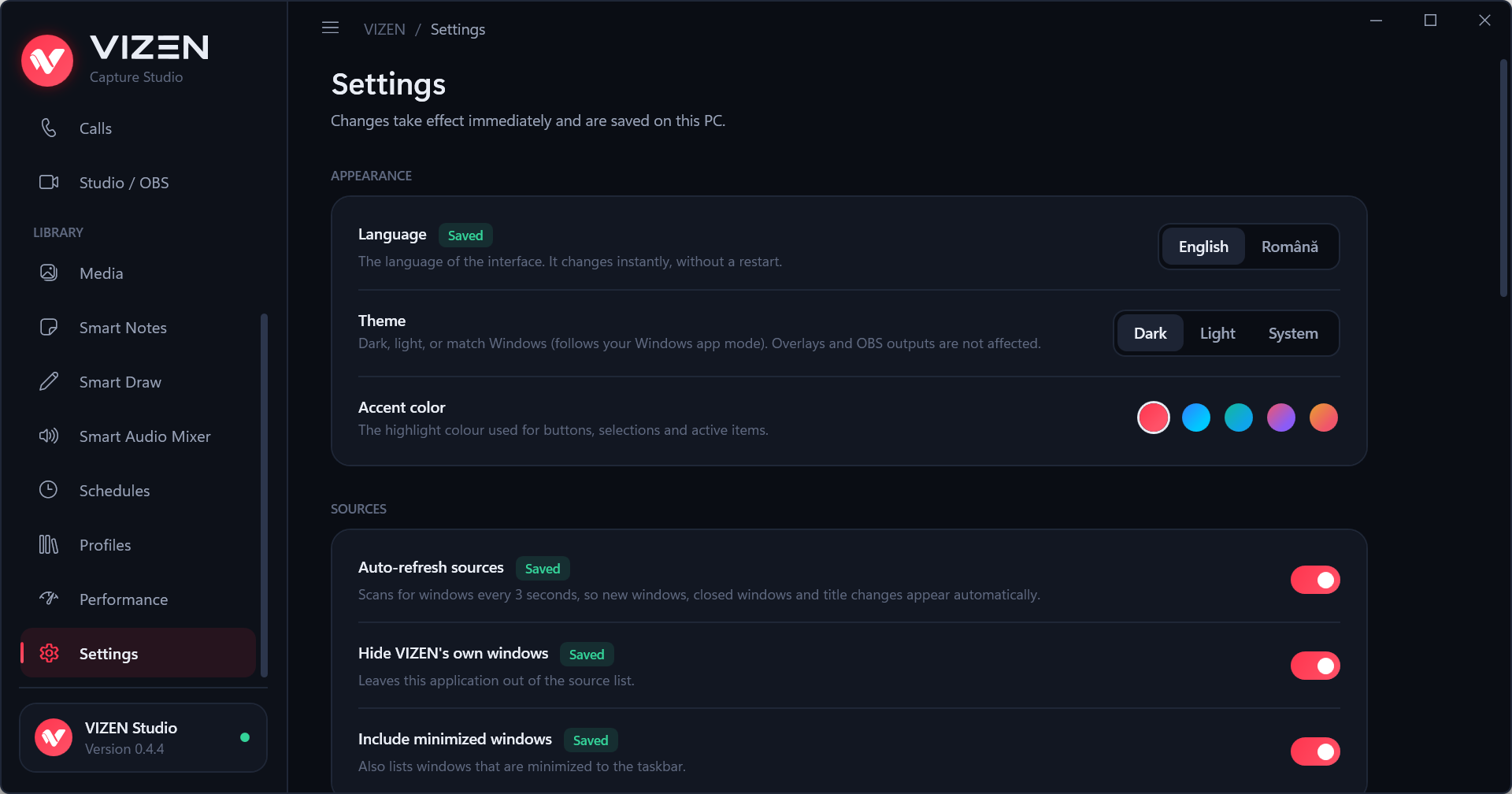Viewport: 1512px width, 794px height.
Task: Select the orange accent color
Action: point(1324,417)
